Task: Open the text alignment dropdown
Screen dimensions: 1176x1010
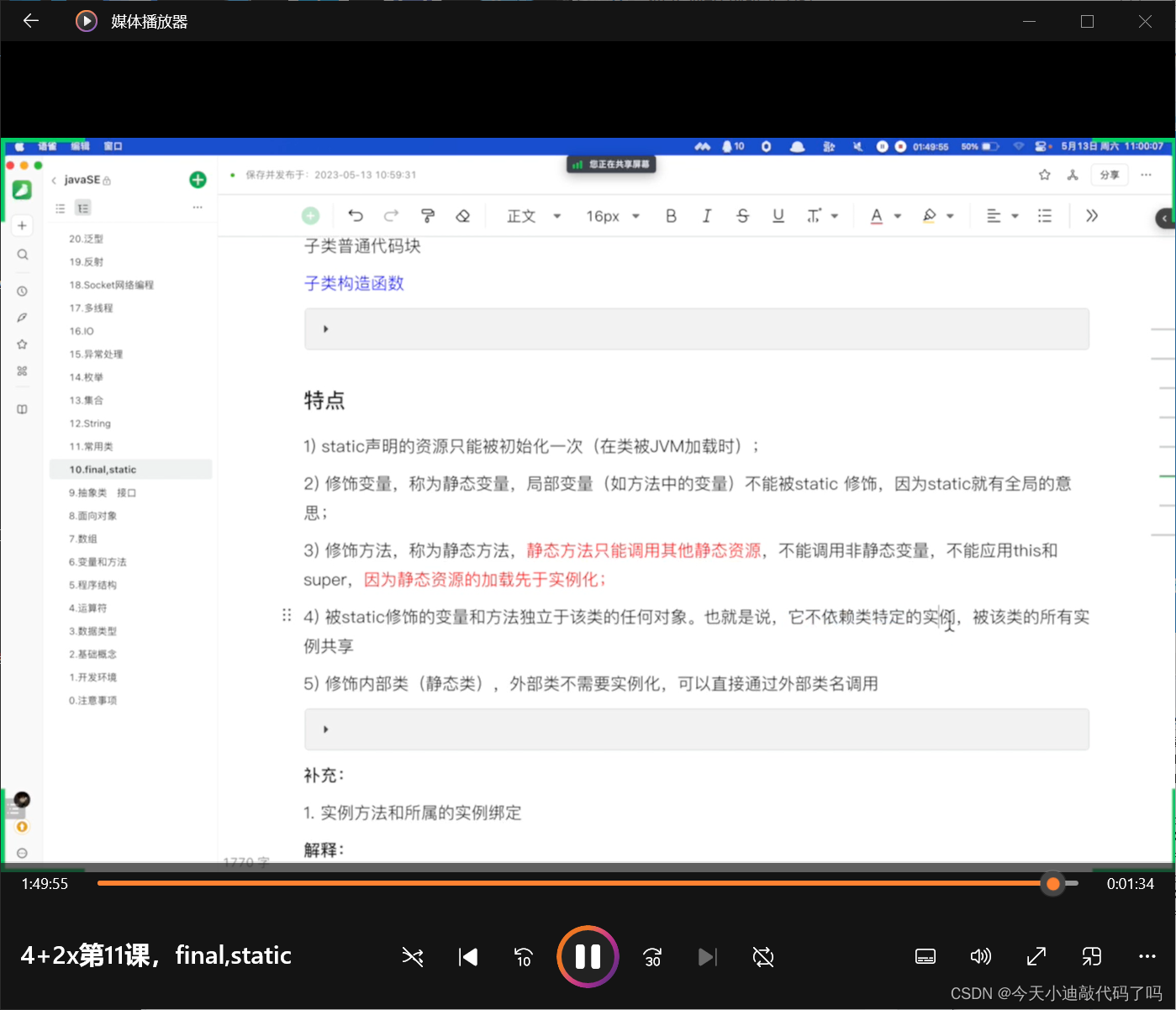Action: click(x=1002, y=216)
